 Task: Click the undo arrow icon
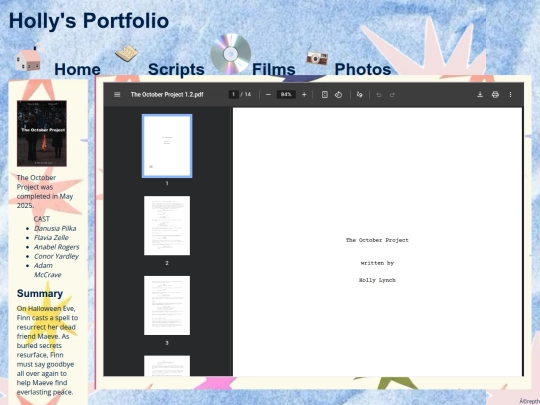pyautogui.click(x=379, y=95)
